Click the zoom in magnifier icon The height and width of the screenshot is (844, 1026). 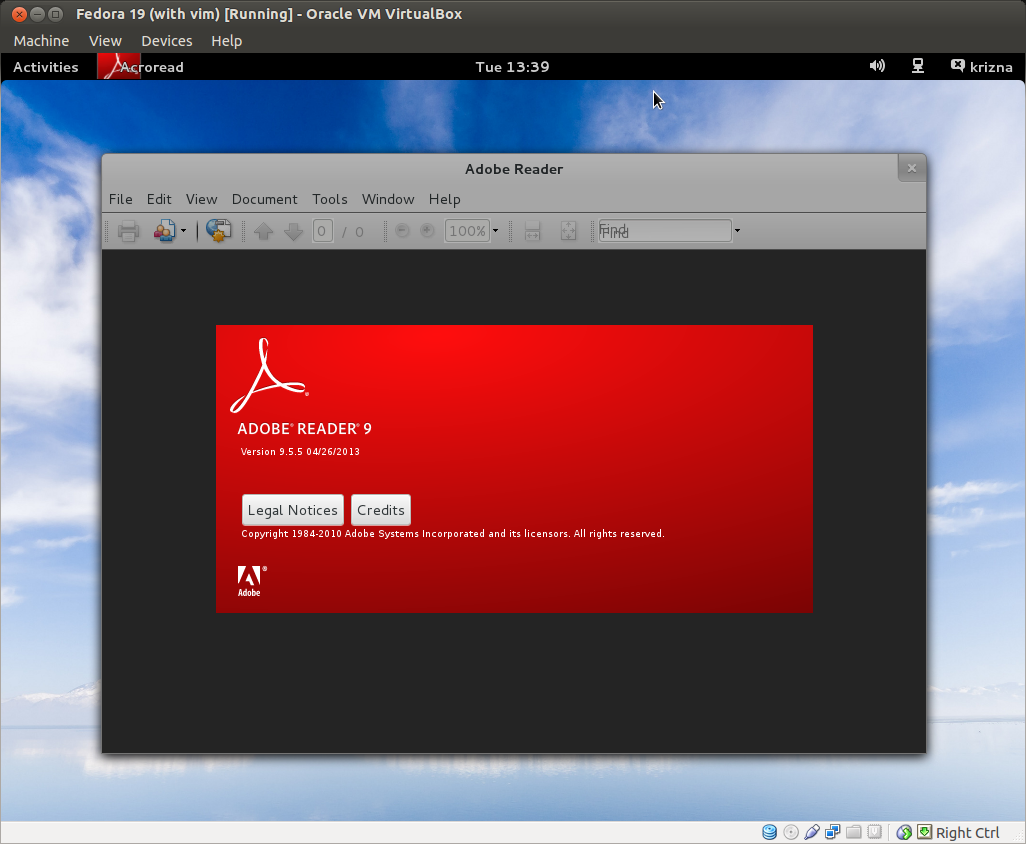[x=427, y=230]
